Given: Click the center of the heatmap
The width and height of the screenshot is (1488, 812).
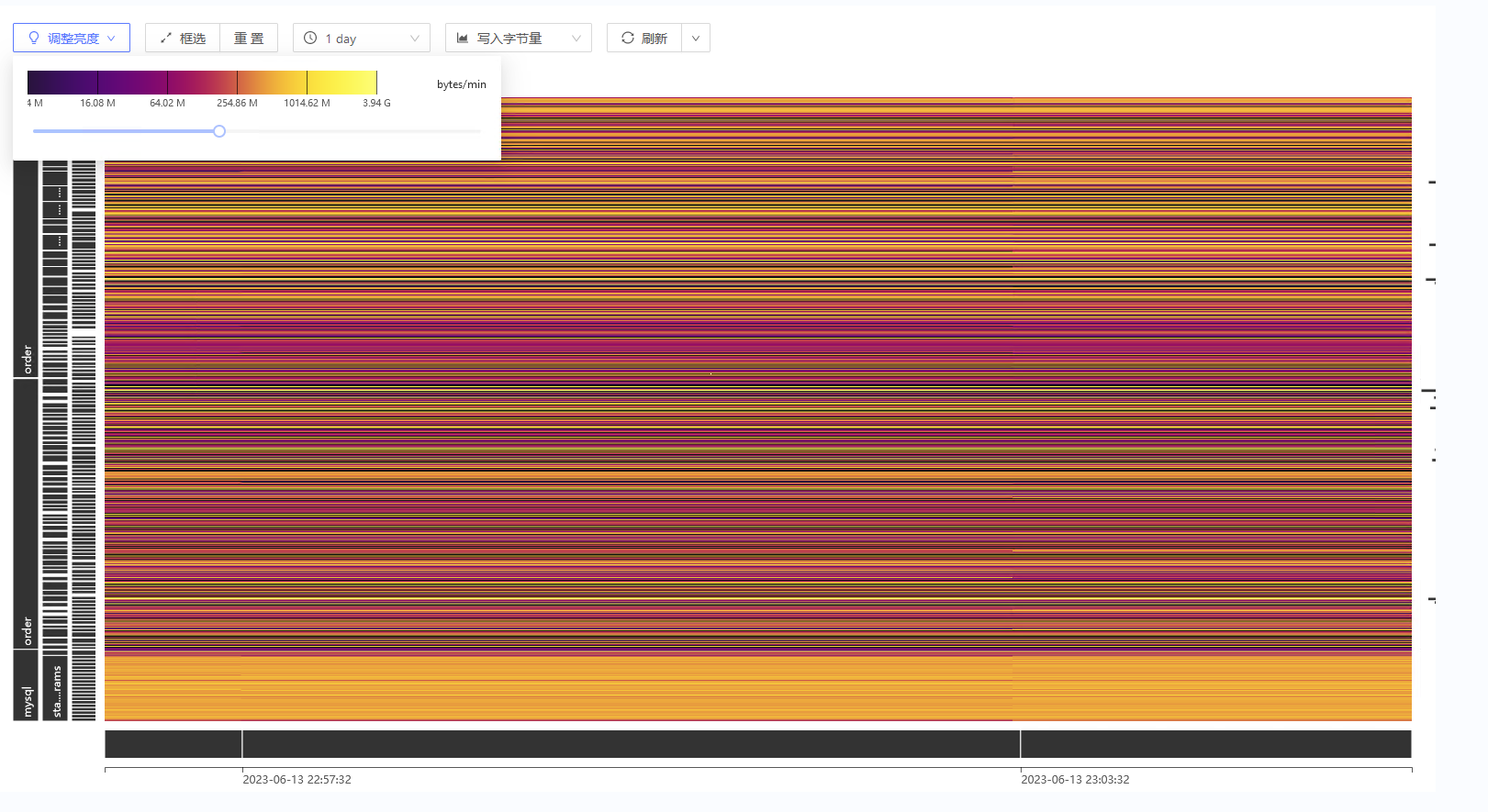Looking at the screenshot, I should (758, 409).
